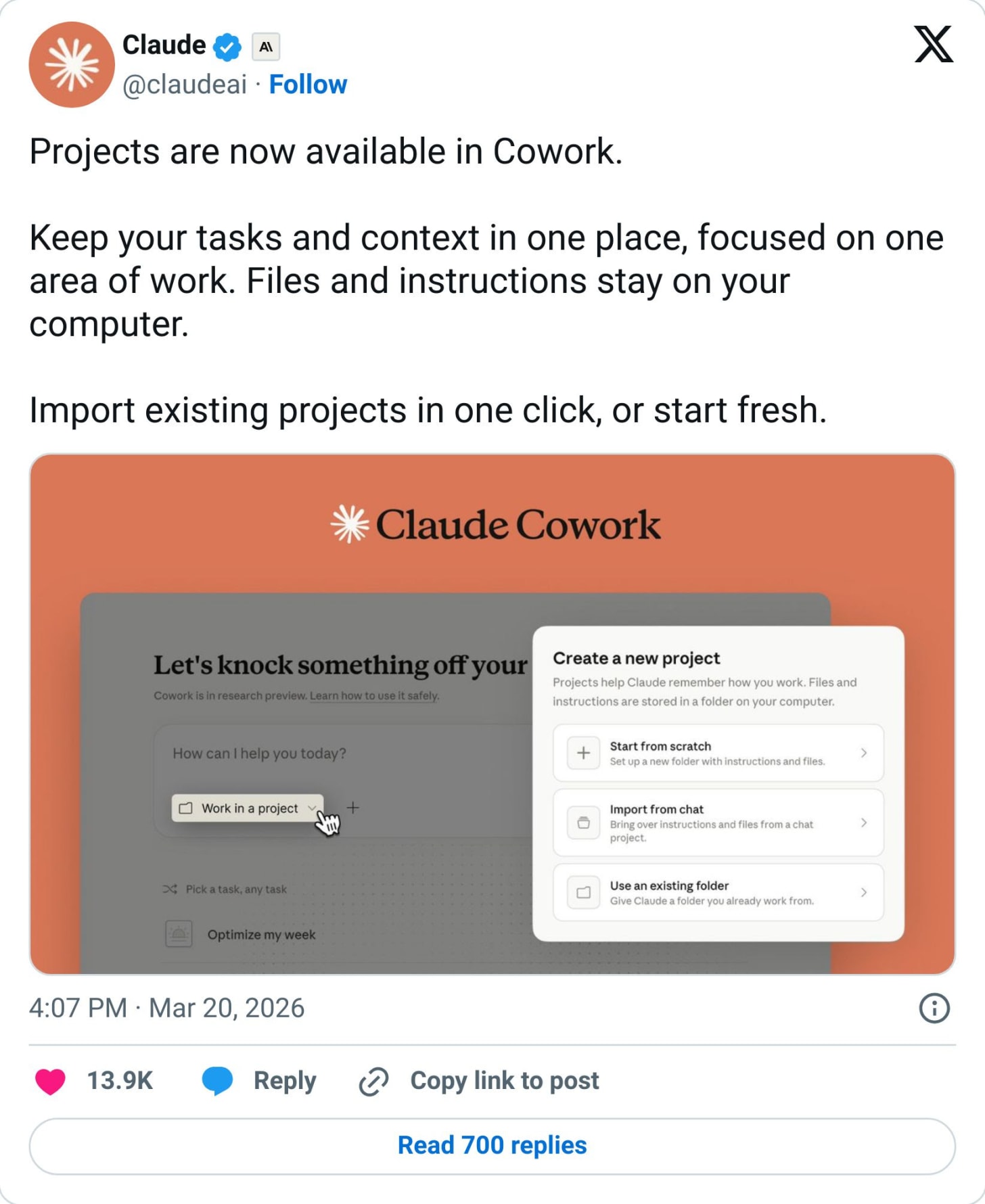Expand the Work in a project dropdown
985x1204 pixels.
tap(312, 808)
